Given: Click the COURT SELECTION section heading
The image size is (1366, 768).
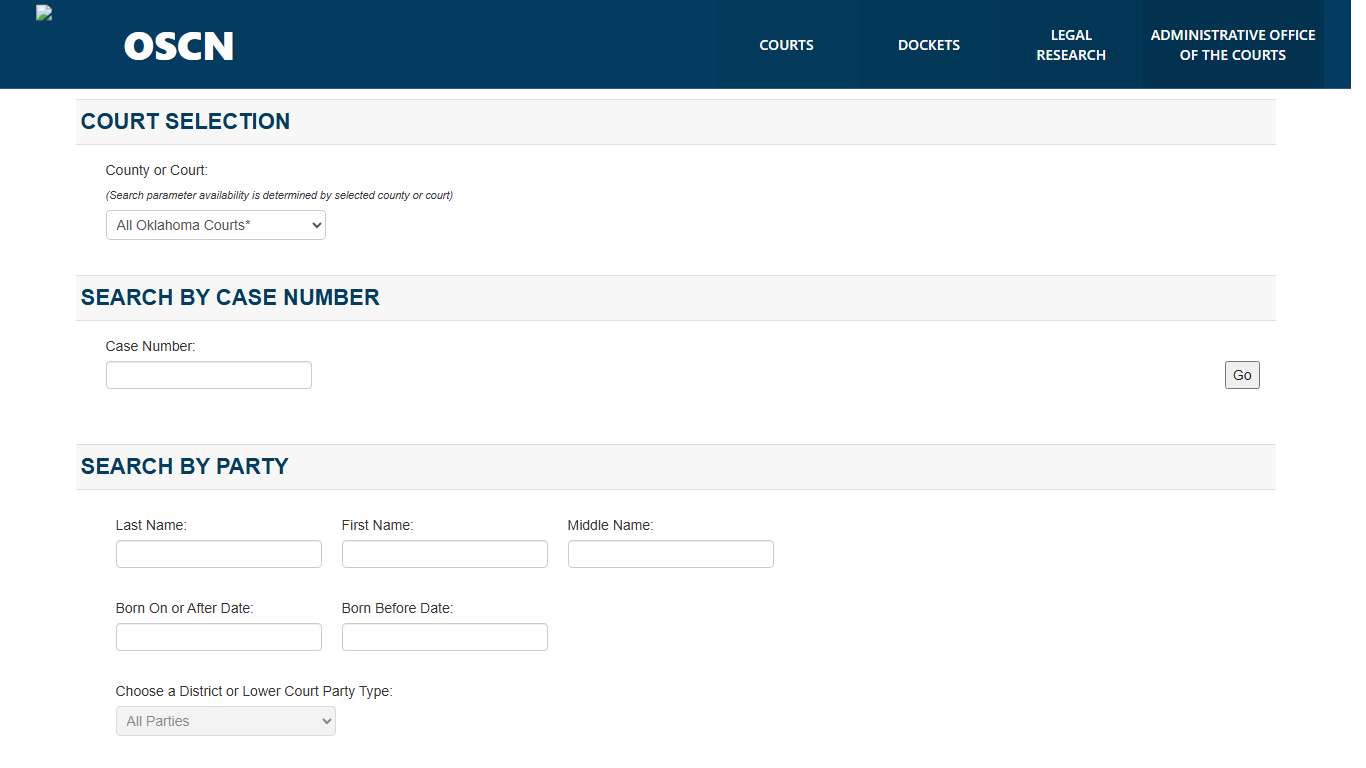Looking at the screenshot, I should [184, 121].
